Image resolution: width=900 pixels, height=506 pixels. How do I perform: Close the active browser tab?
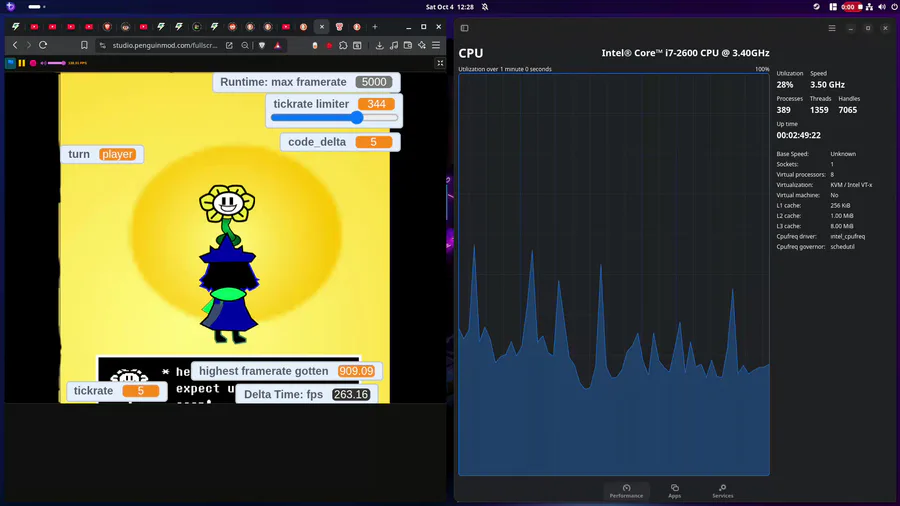coord(321,27)
